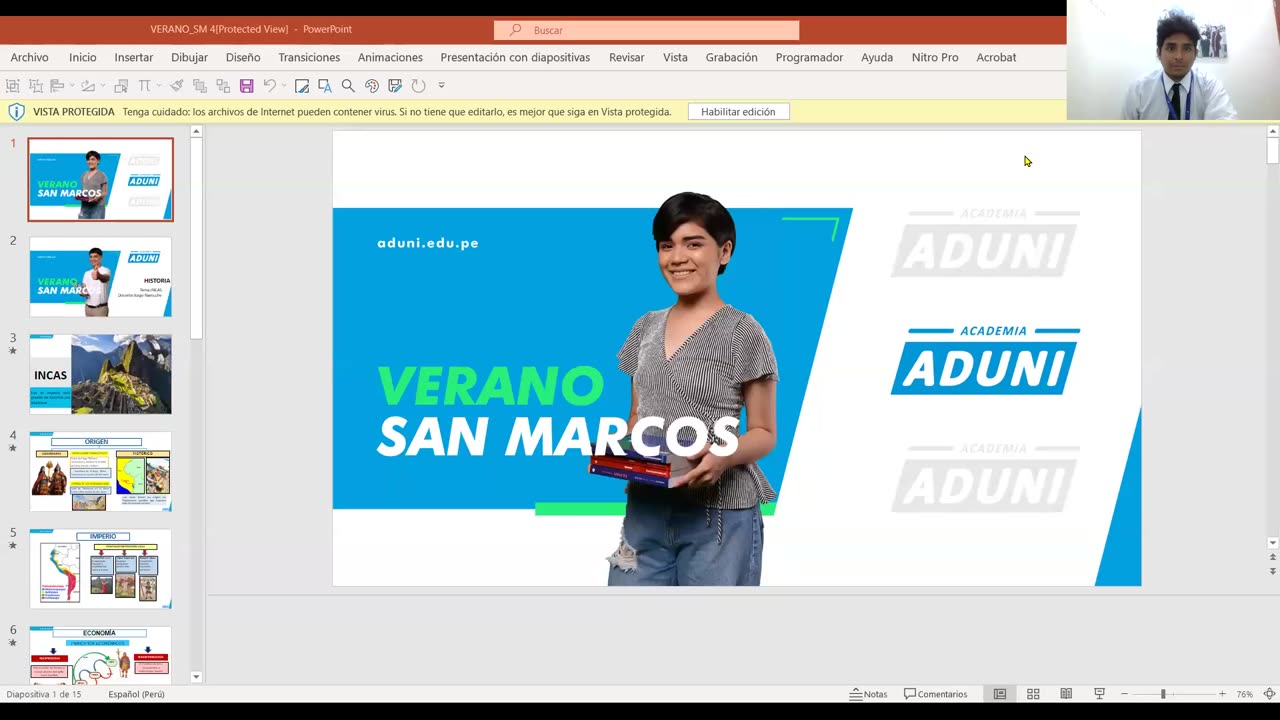
Task: Toggle the Comentarios pane button
Action: point(935,694)
